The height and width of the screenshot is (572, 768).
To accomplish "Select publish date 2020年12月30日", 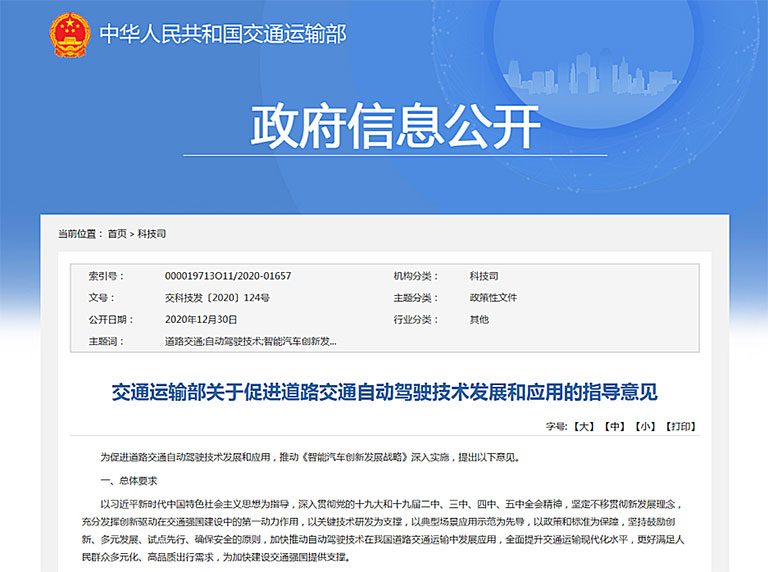I will [x=201, y=320].
